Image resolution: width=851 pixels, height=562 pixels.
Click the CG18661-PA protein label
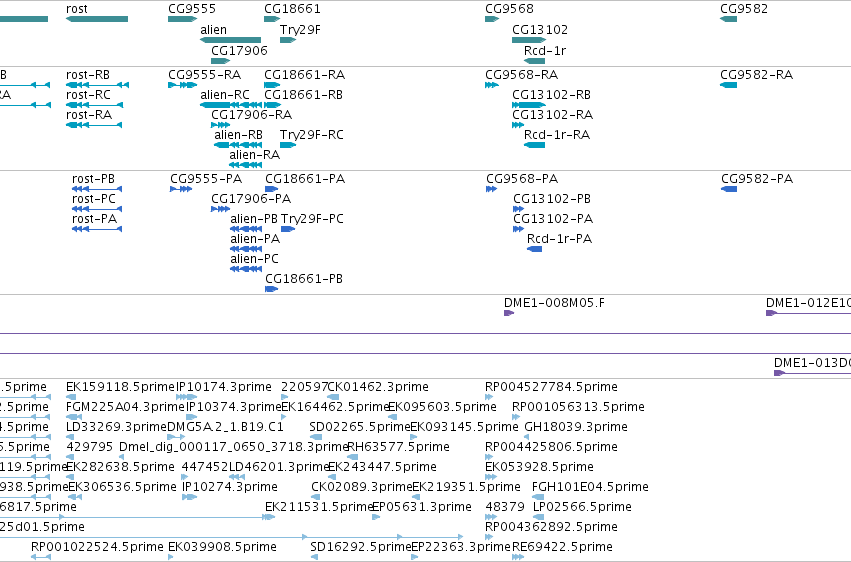(x=305, y=179)
